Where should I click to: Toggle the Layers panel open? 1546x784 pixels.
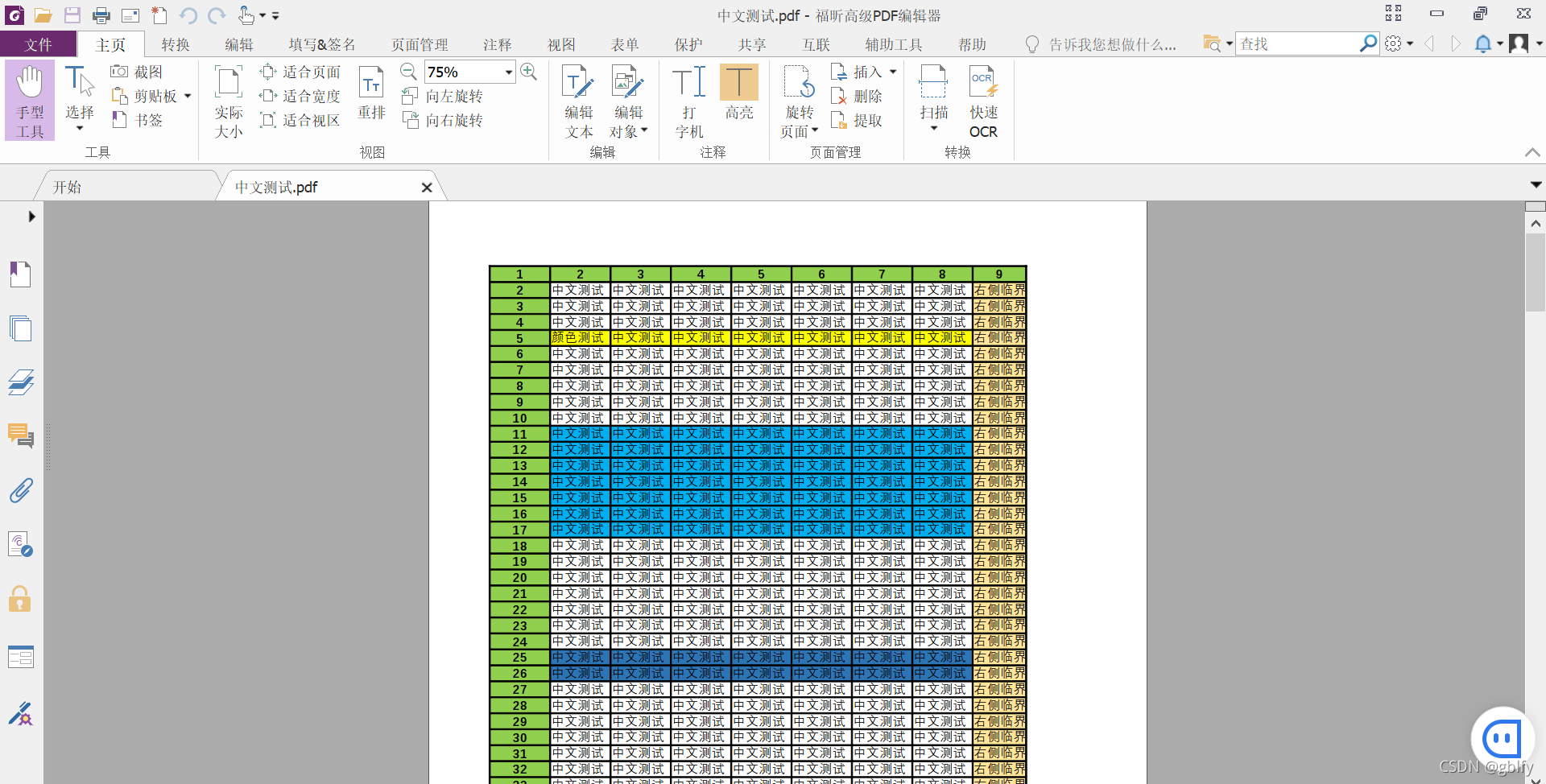point(20,382)
